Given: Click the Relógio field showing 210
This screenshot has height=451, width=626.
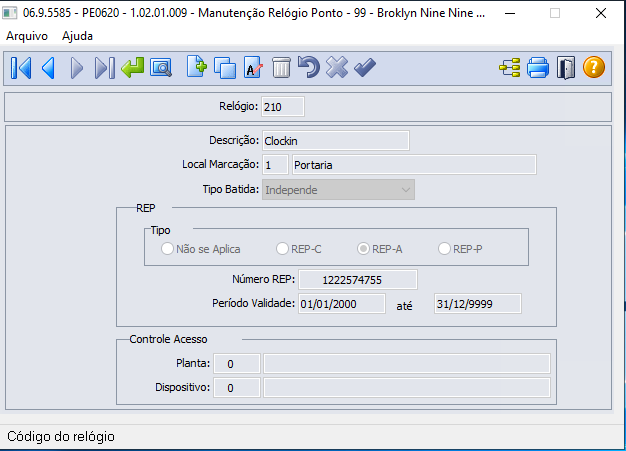Looking at the screenshot, I should pos(283,107).
